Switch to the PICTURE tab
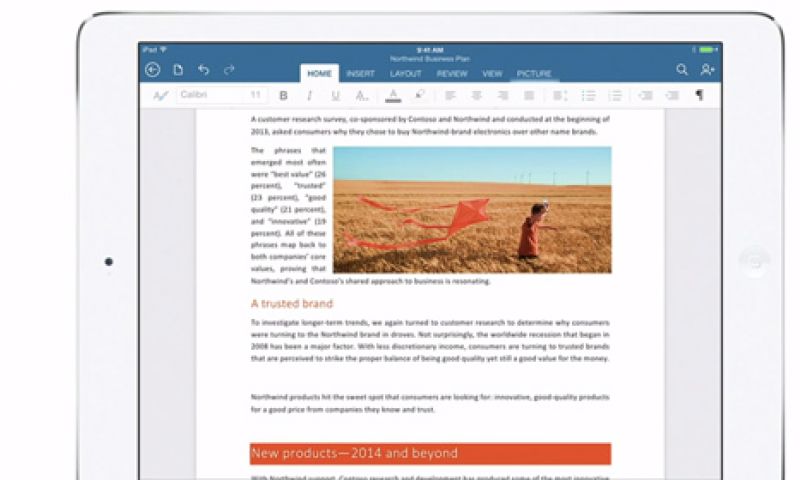Viewport: 800px width, 480px height. [534, 74]
